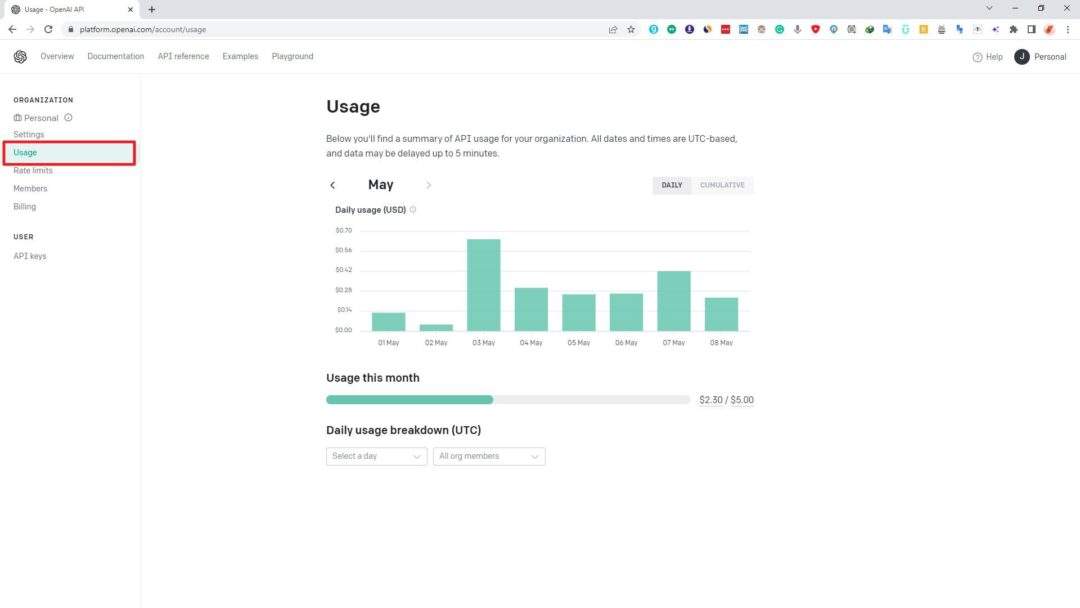Click the $2.30 / $5.00 usage amount
The height and width of the screenshot is (608, 1080).
click(x=726, y=400)
